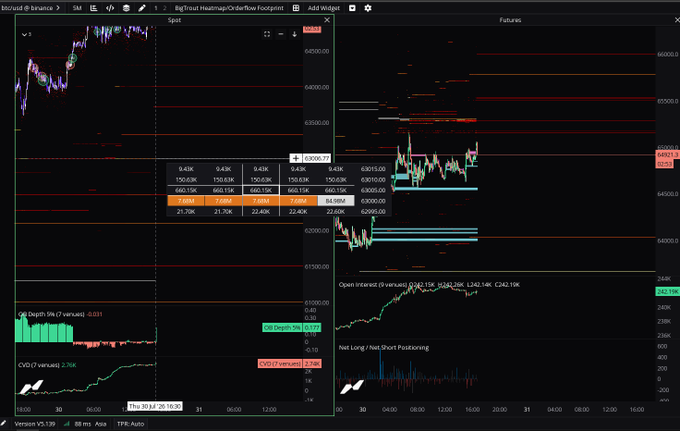Click Version V5.139 in status bar
This screenshot has height=431, width=680.
tap(35, 424)
